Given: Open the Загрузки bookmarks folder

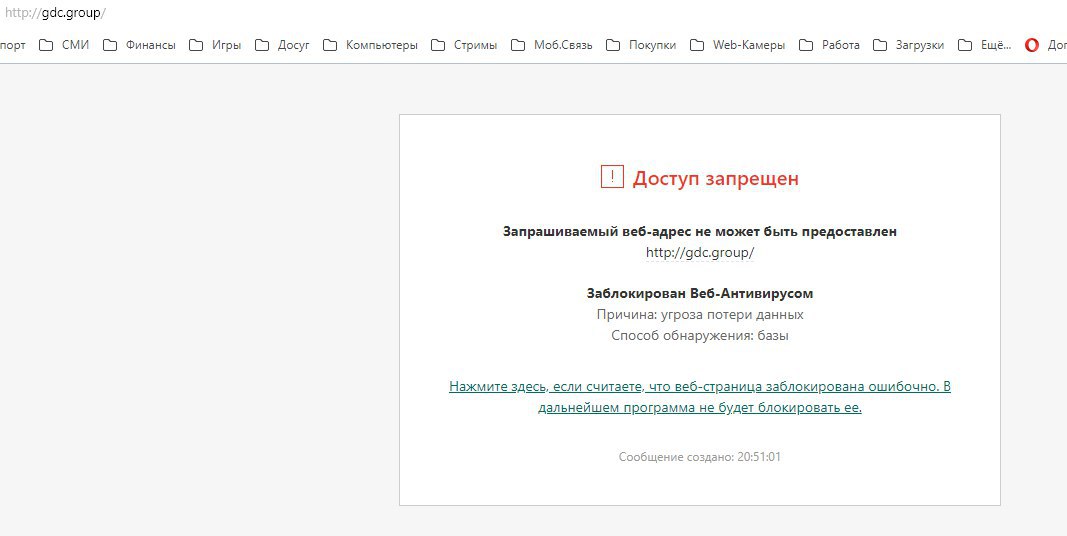Looking at the screenshot, I should coord(908,45).
